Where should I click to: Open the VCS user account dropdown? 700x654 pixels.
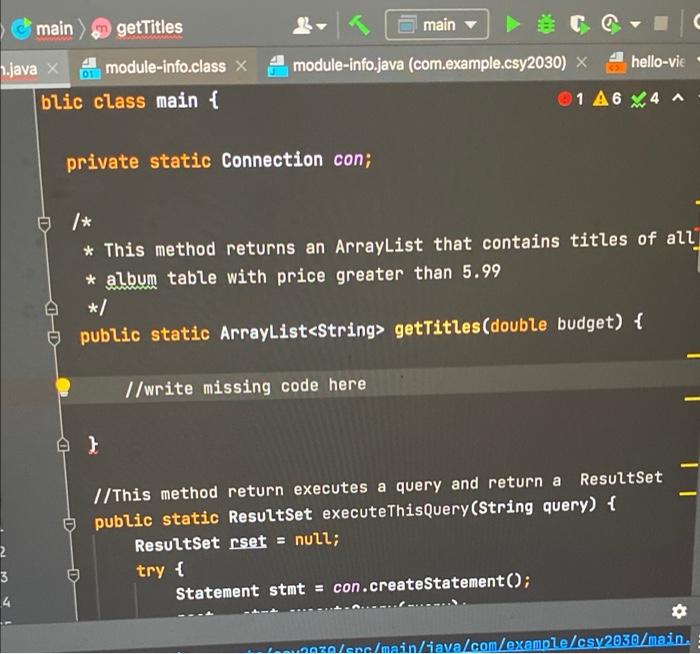(x=309, y=26)
